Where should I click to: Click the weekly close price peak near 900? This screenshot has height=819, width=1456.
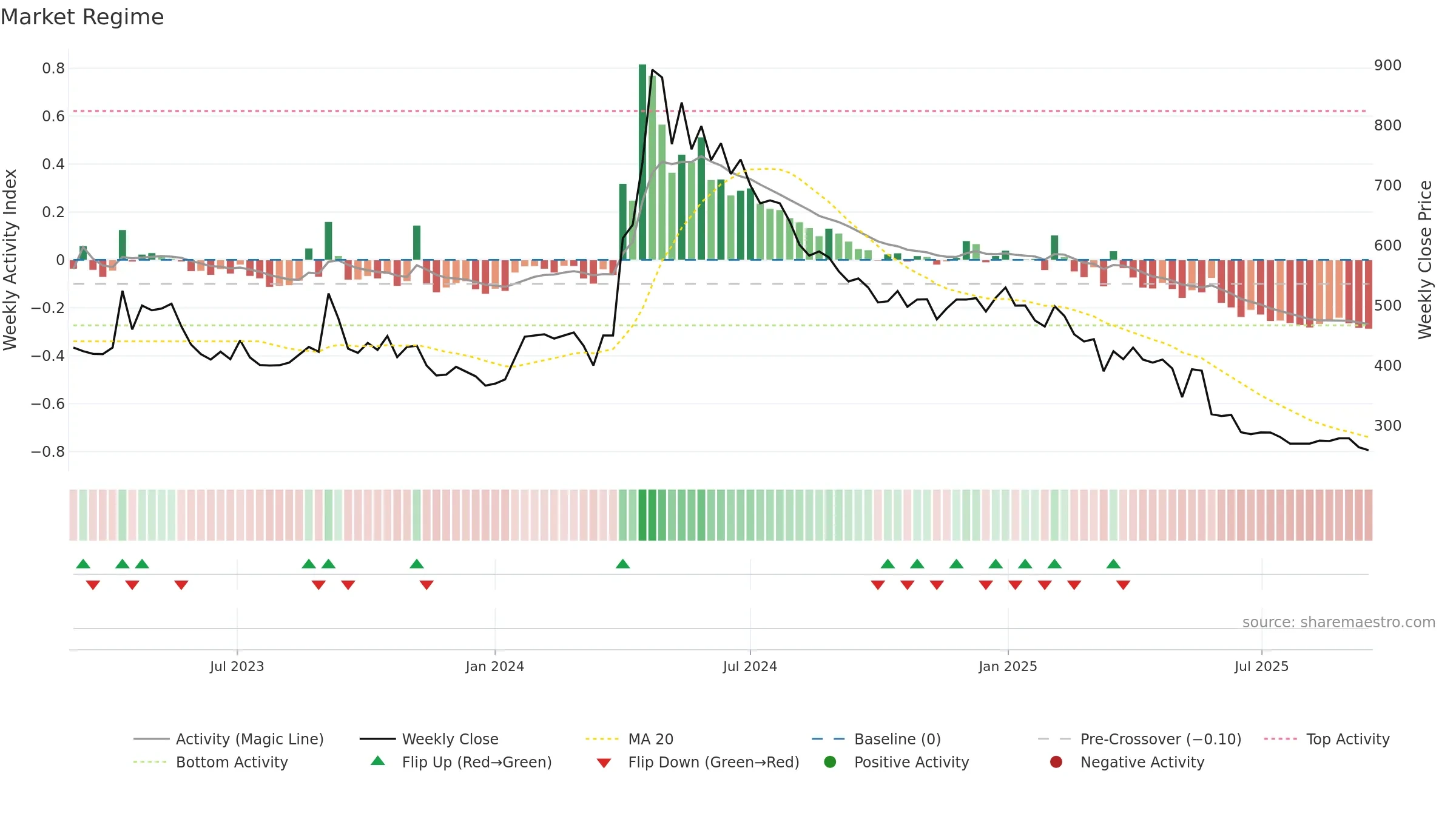point(652,70)
